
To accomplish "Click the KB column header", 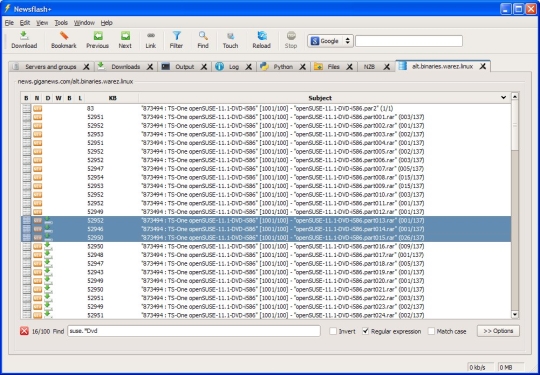I will (x=112, y=98).
